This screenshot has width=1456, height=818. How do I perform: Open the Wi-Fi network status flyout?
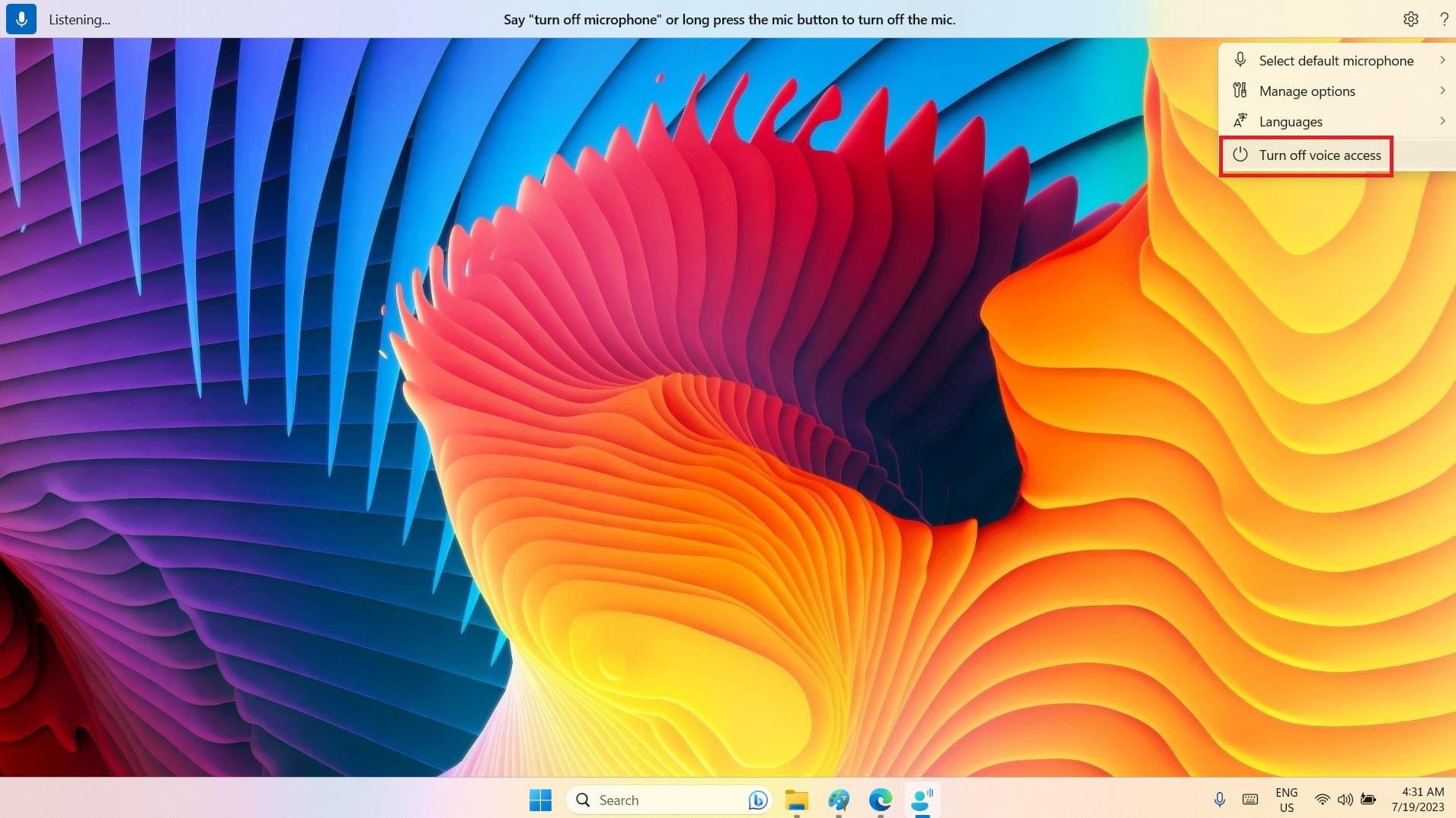pyautogui.click(x=1321, y=800)
